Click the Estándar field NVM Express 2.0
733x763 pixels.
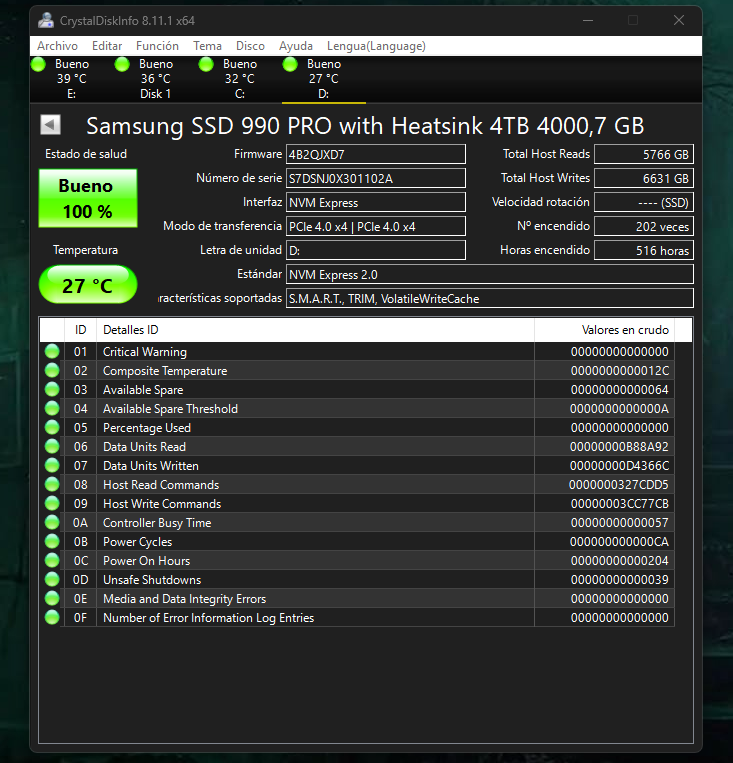[x=490, y=274]
